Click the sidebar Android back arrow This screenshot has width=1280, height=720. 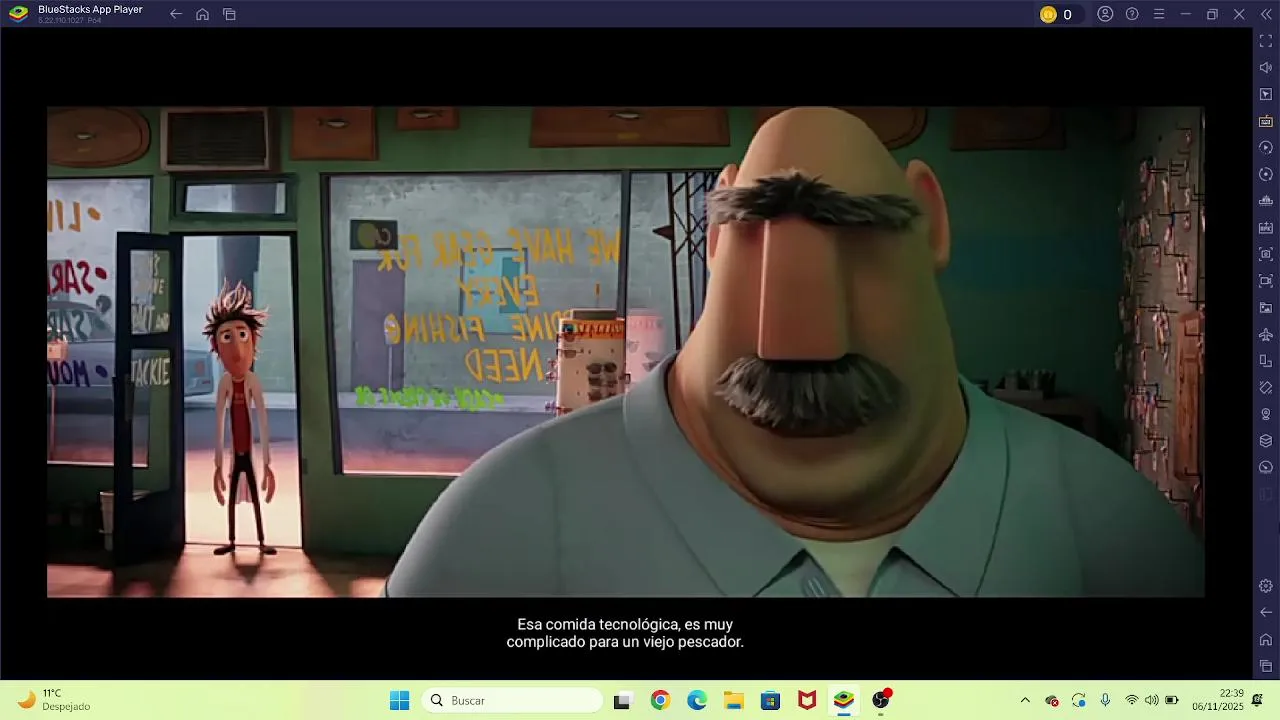coord(1266,612)
